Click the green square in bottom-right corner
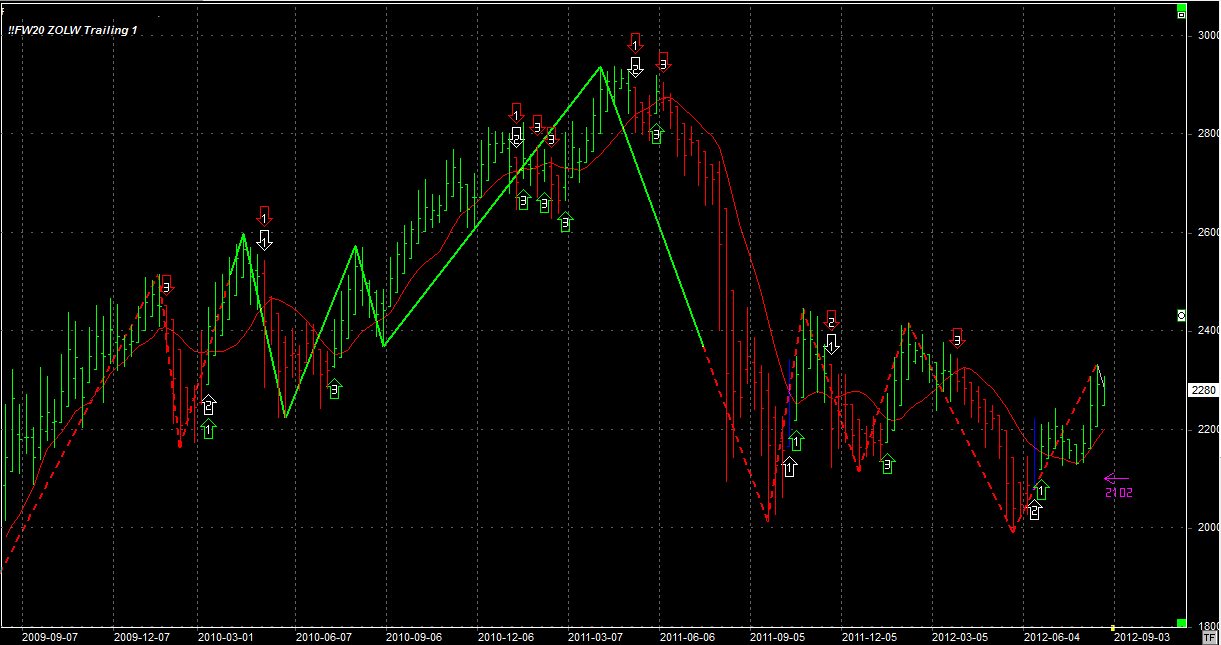The width and height of the screenshot is (1221, 645). tap(1181, 623)
